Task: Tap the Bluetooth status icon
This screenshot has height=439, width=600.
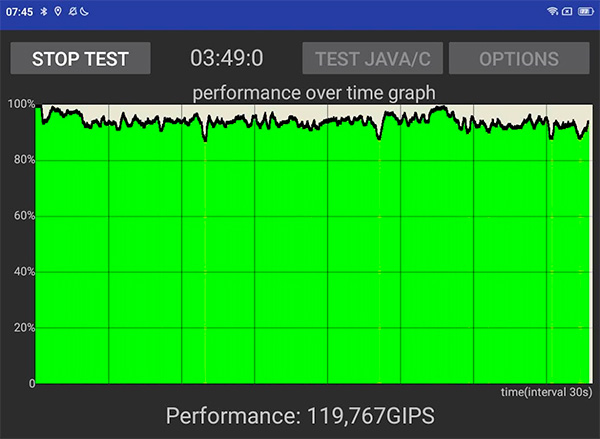Action: (44, 11)
